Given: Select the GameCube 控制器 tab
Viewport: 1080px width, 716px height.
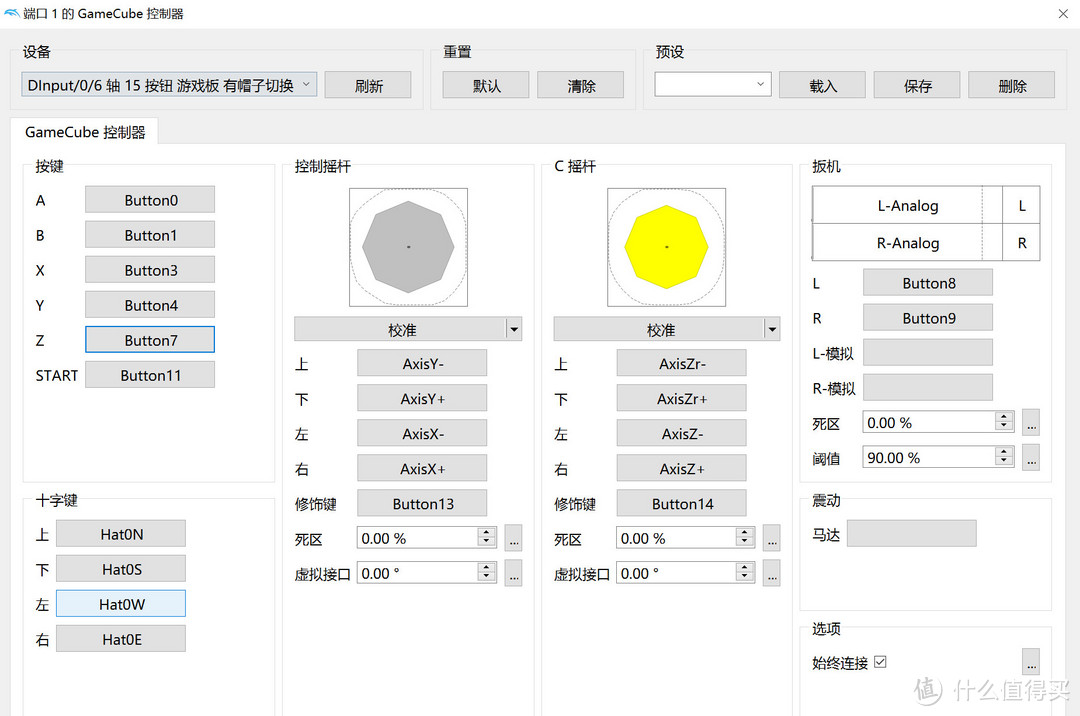Looking at the screenshot, I should [x=85, y=132].
